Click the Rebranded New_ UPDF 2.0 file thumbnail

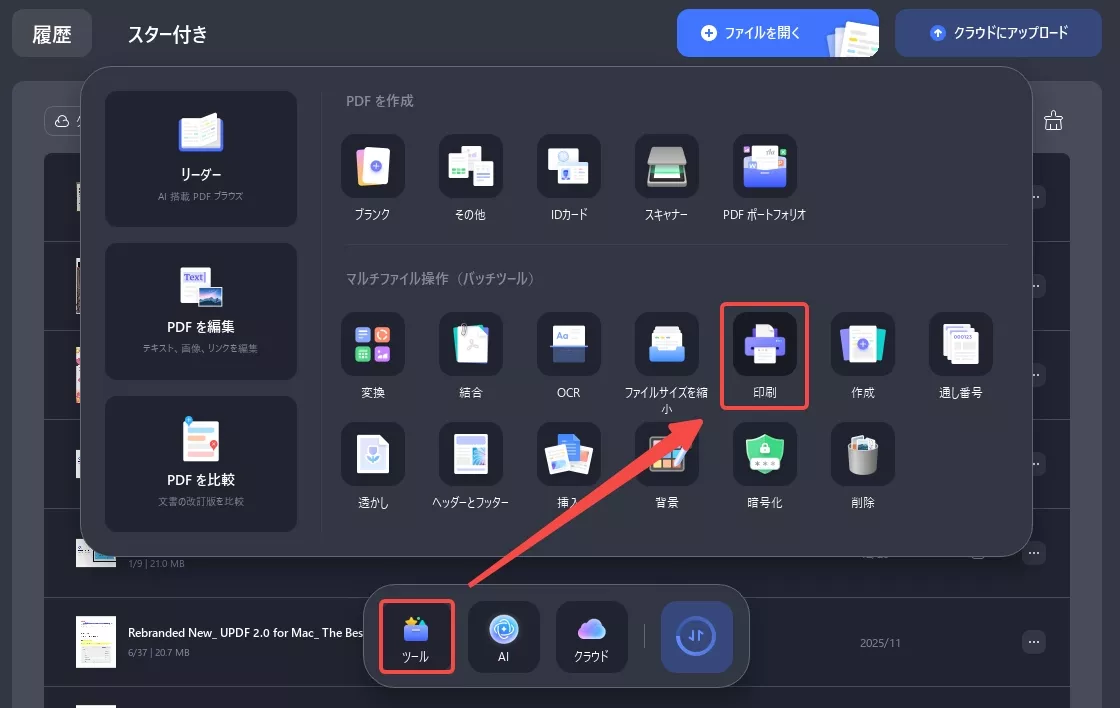[97, 641]
